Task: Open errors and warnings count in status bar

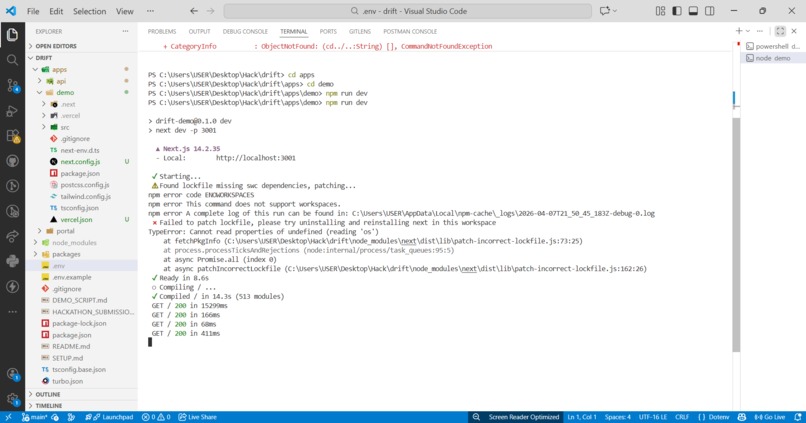Action: 156,417
